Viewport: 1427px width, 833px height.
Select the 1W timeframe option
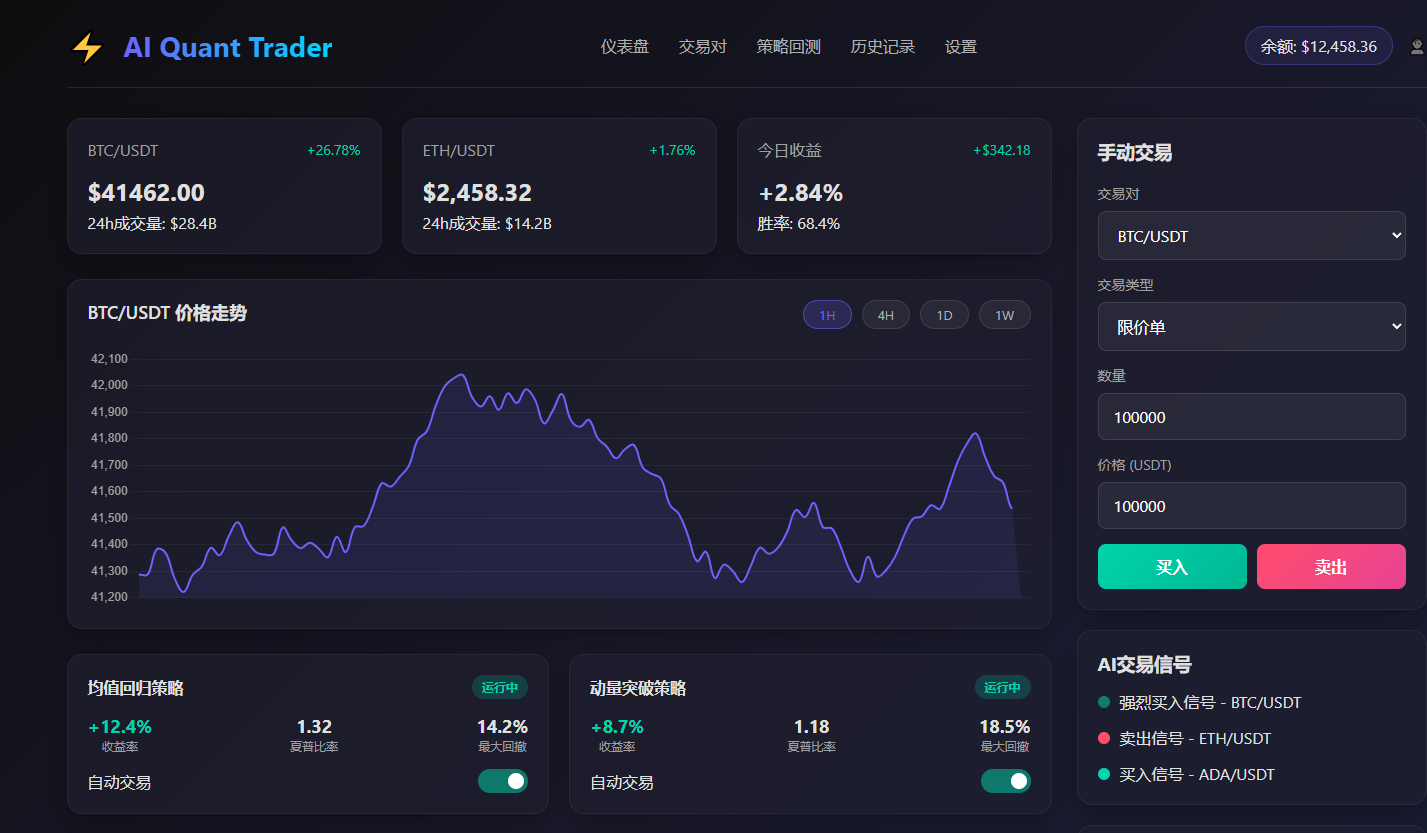click(1004, 314)
